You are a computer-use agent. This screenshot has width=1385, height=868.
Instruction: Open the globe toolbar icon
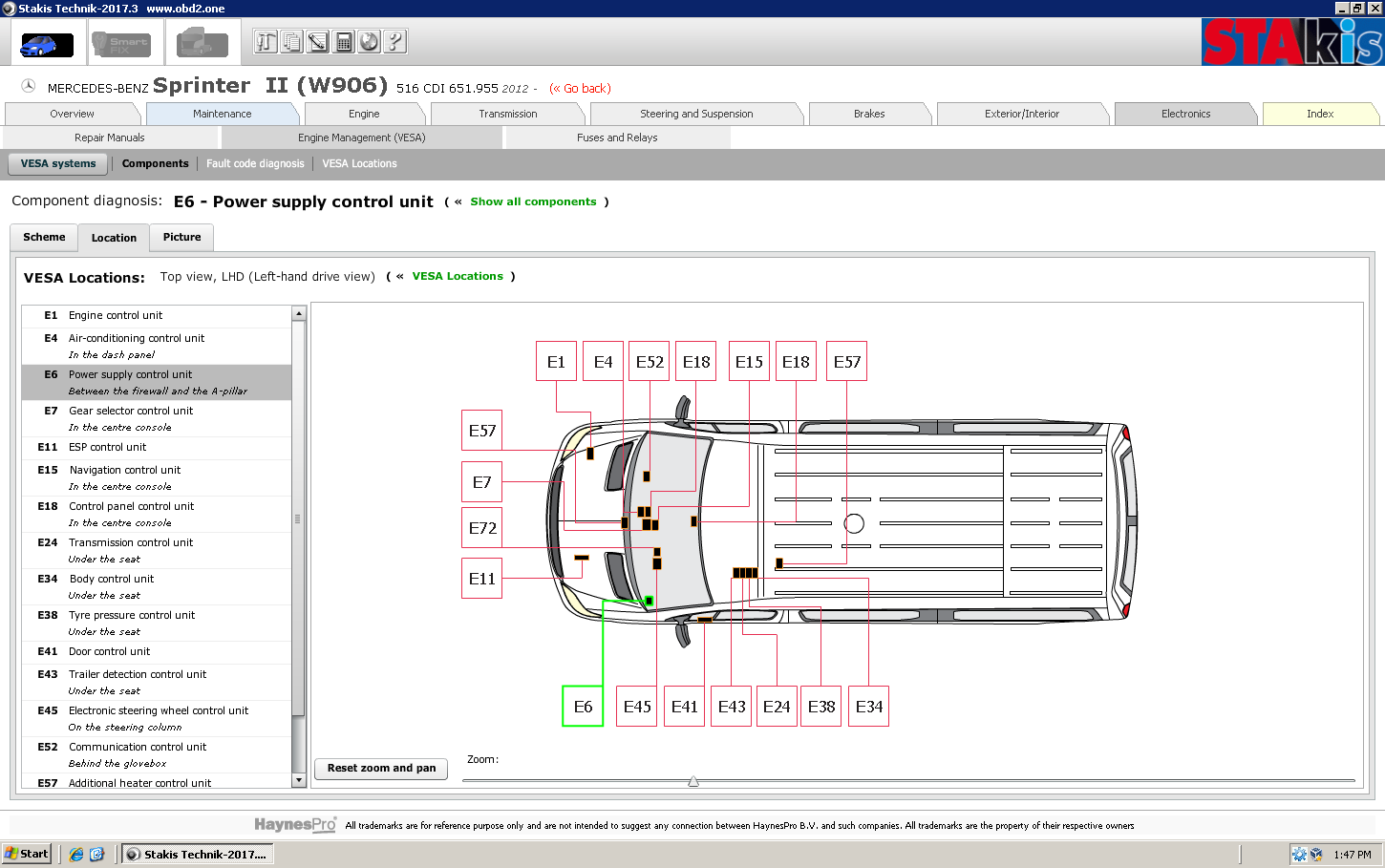click(369, 42)
